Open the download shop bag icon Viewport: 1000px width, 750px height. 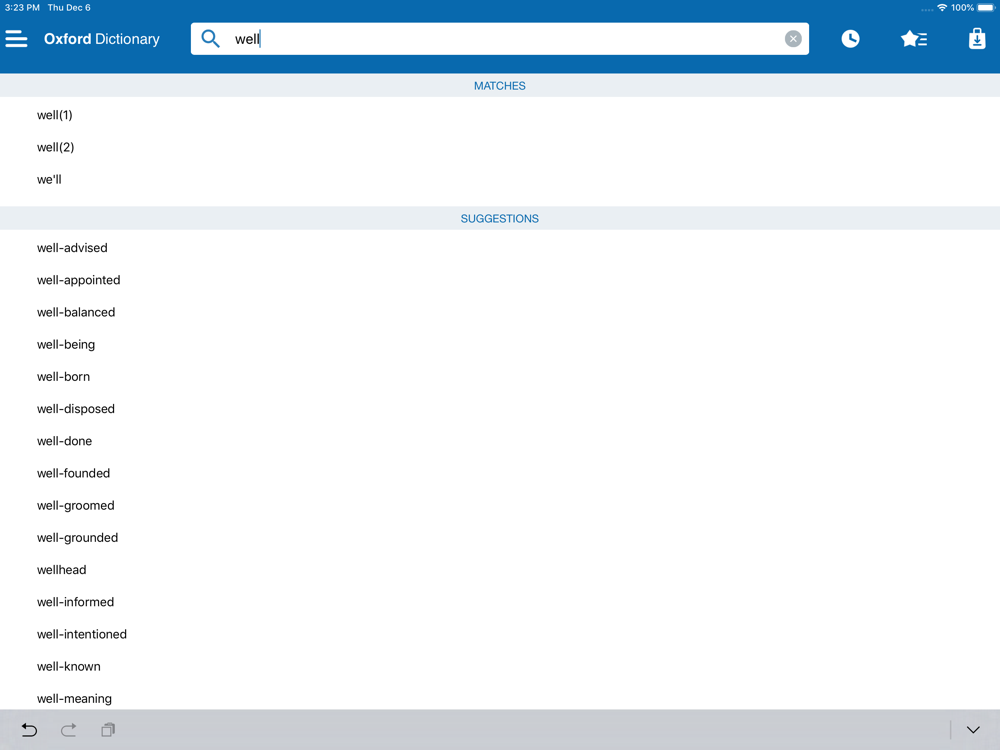tap(976, 39)
